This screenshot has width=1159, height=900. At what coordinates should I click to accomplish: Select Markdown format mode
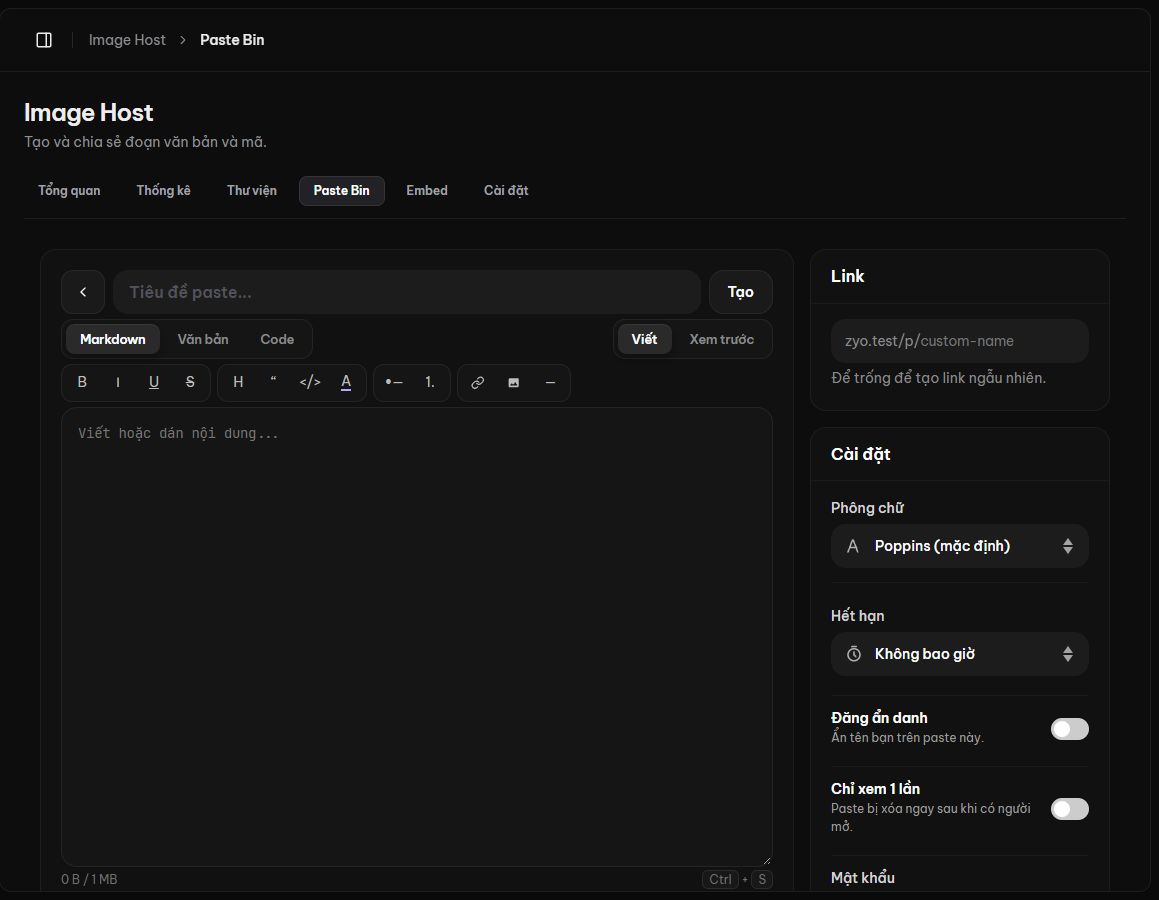tap(113, 339)
